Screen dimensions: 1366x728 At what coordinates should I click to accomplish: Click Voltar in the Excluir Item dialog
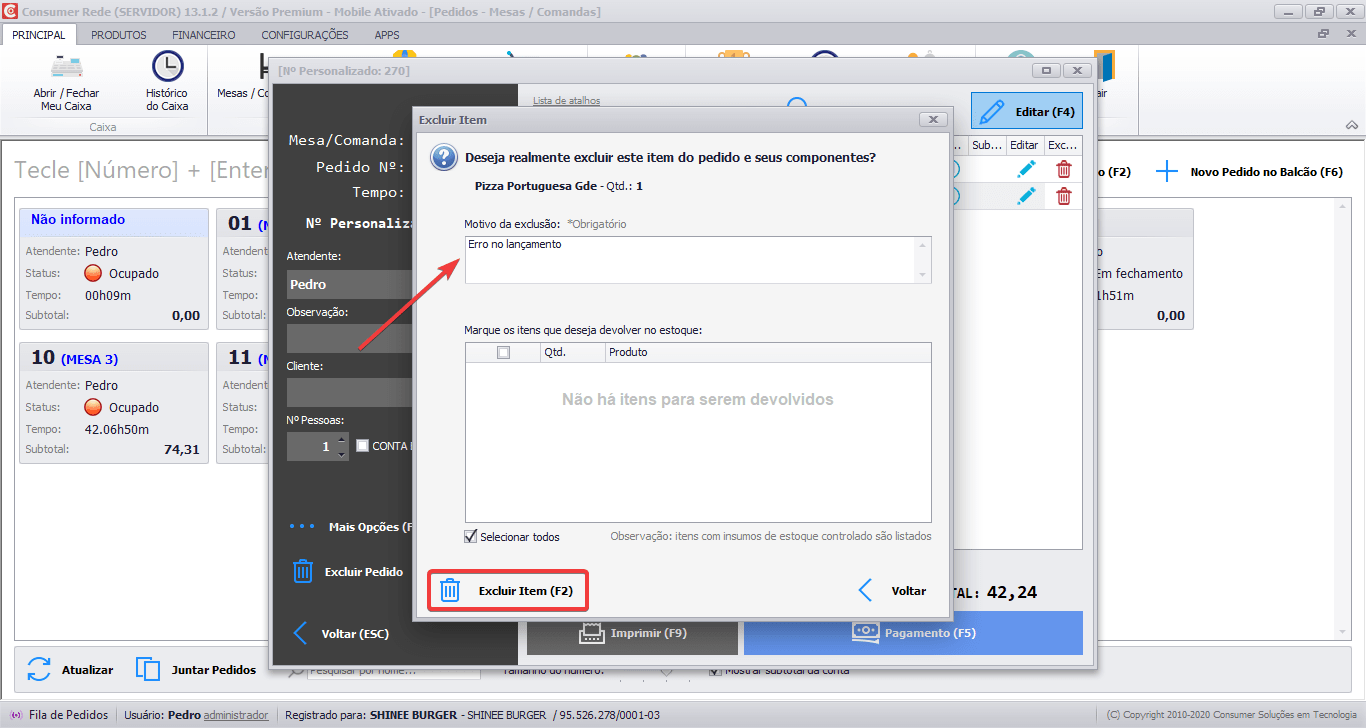[x=909, y=591]
